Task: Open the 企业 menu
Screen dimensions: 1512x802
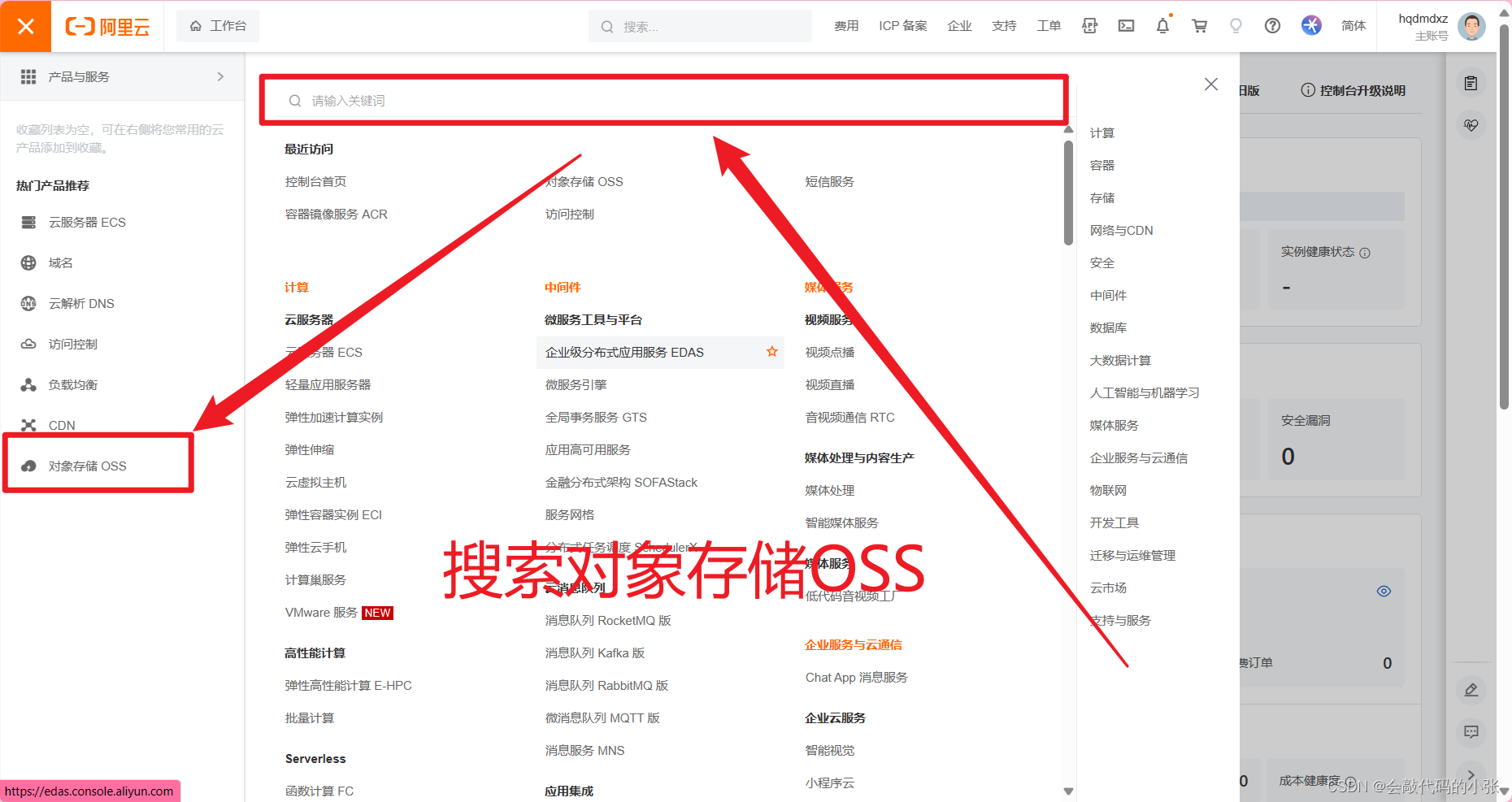Action: tap(959, 26)
